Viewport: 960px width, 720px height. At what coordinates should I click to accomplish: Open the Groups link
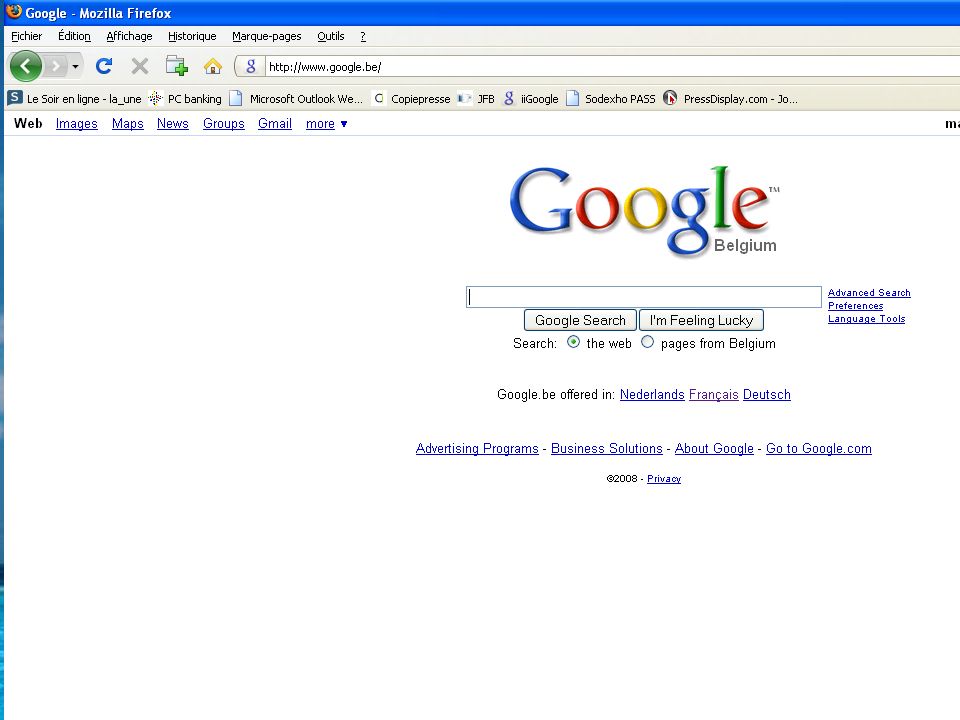(223, 124)
